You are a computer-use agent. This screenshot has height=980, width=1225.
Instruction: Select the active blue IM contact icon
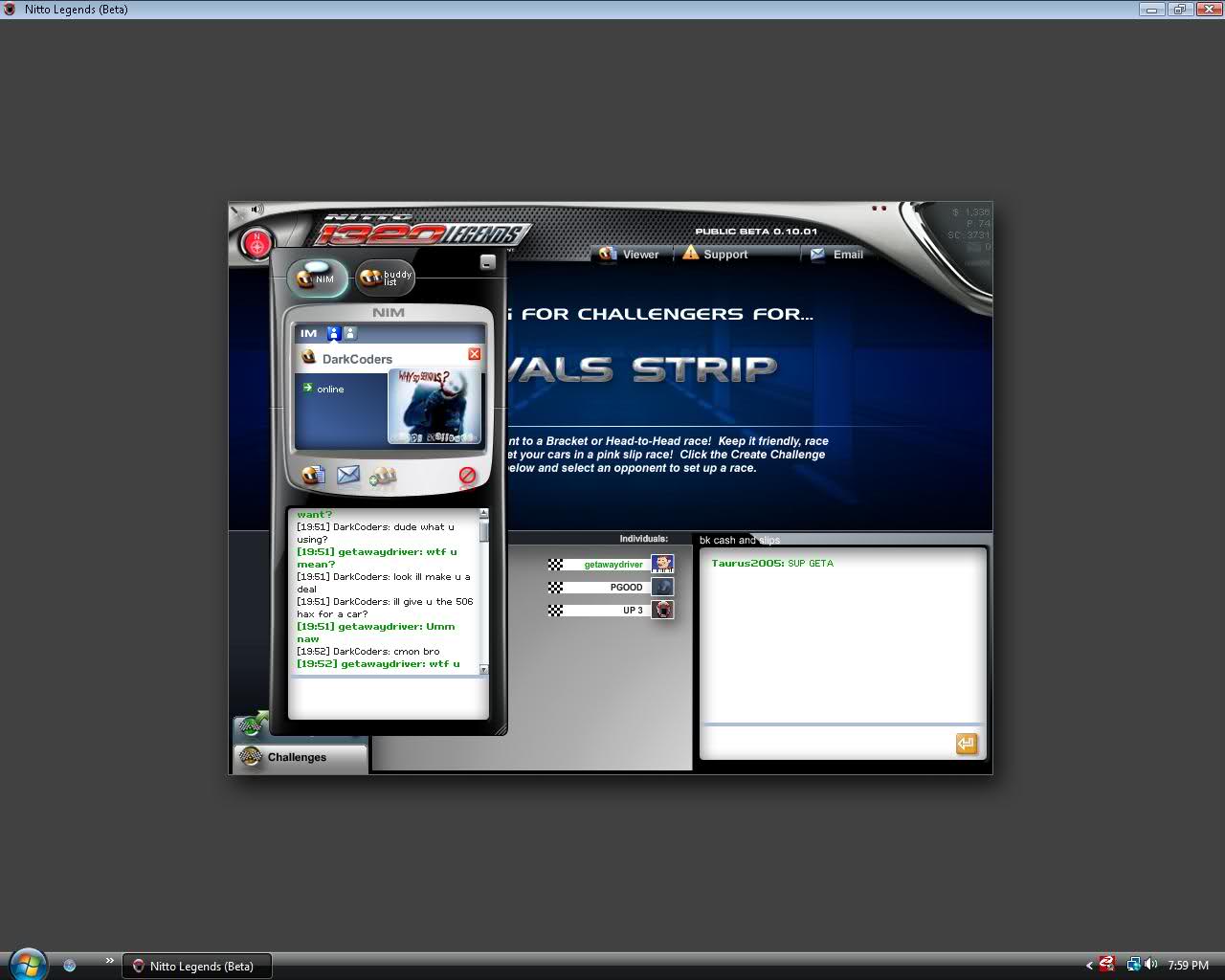[x=334, y=333]
